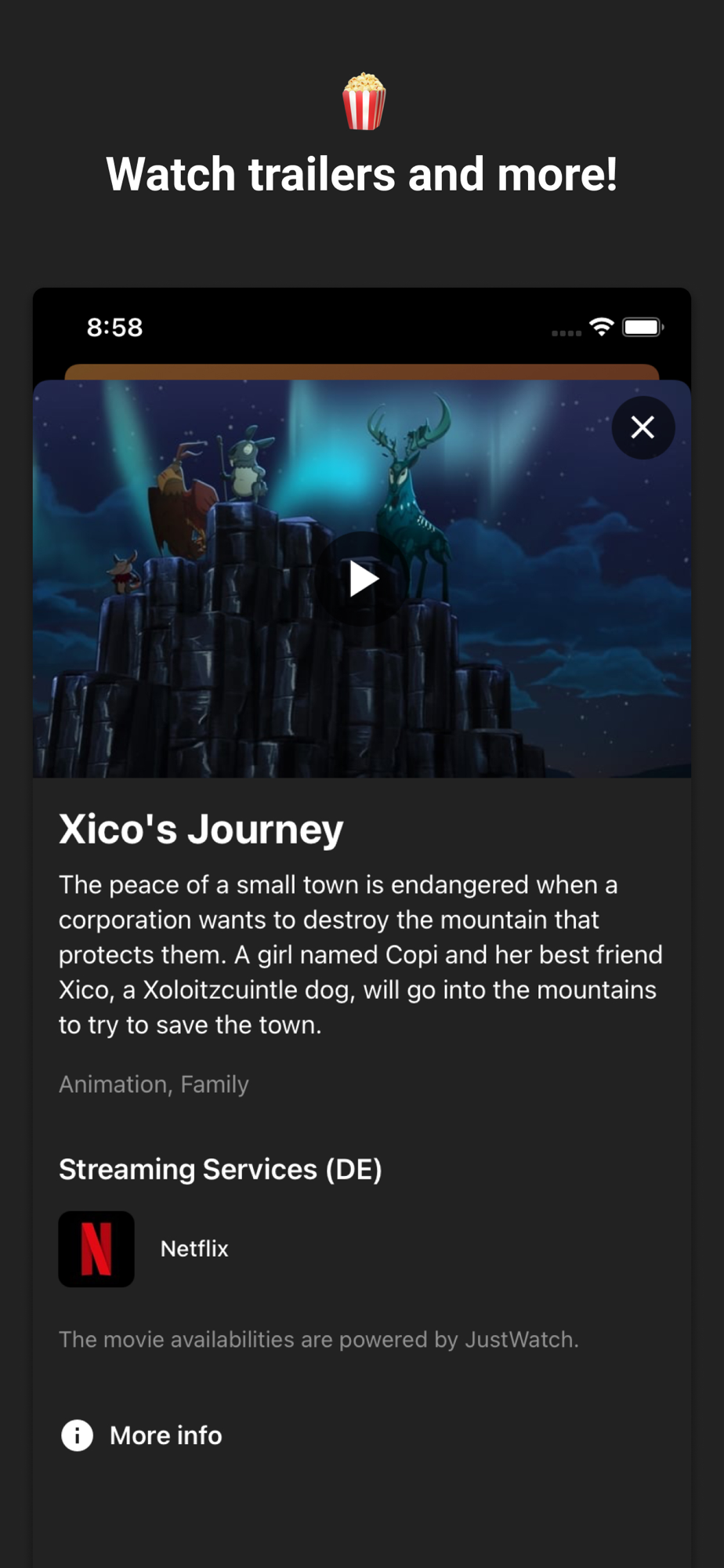Screen dimensions: 724x1568
Task: Tap the Animation, Family genre text
Action: click(154, 1084)
